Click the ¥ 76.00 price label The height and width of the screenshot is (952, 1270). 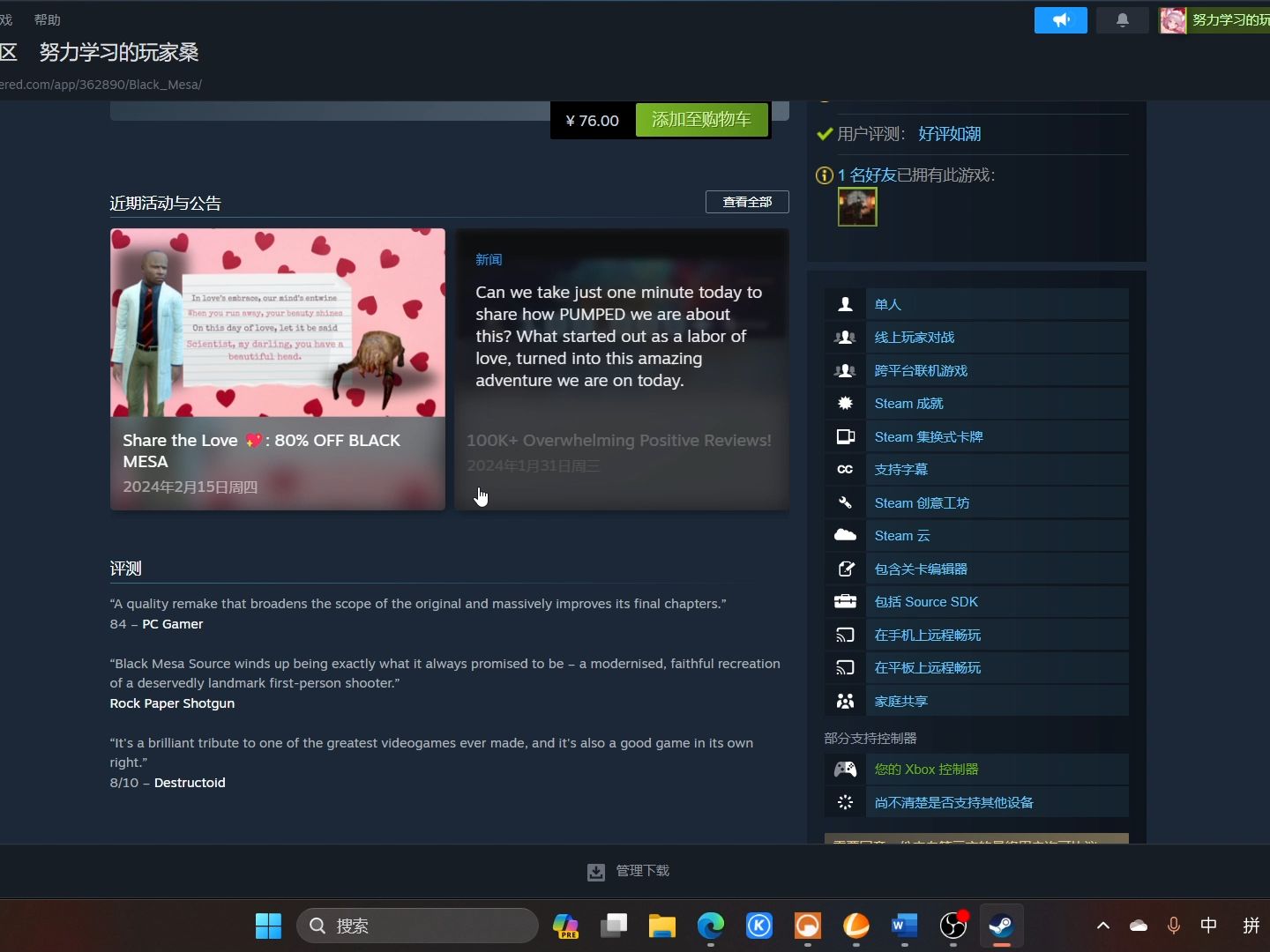coord(592,121)
